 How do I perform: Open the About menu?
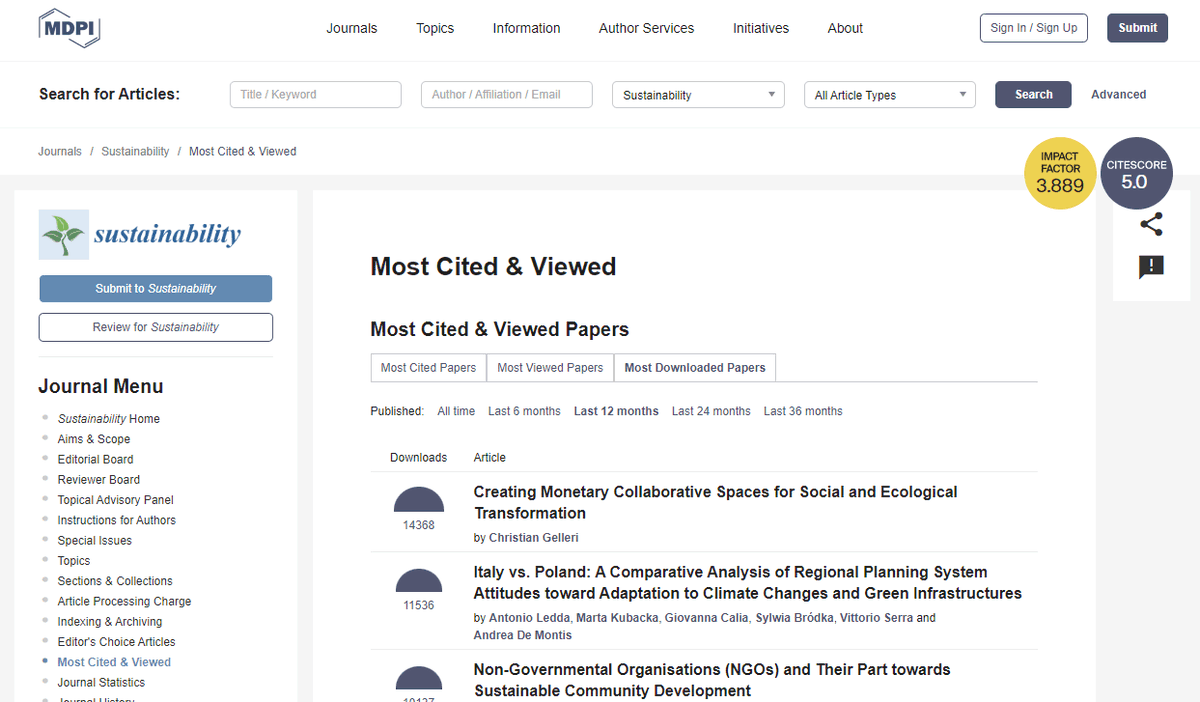845,28
